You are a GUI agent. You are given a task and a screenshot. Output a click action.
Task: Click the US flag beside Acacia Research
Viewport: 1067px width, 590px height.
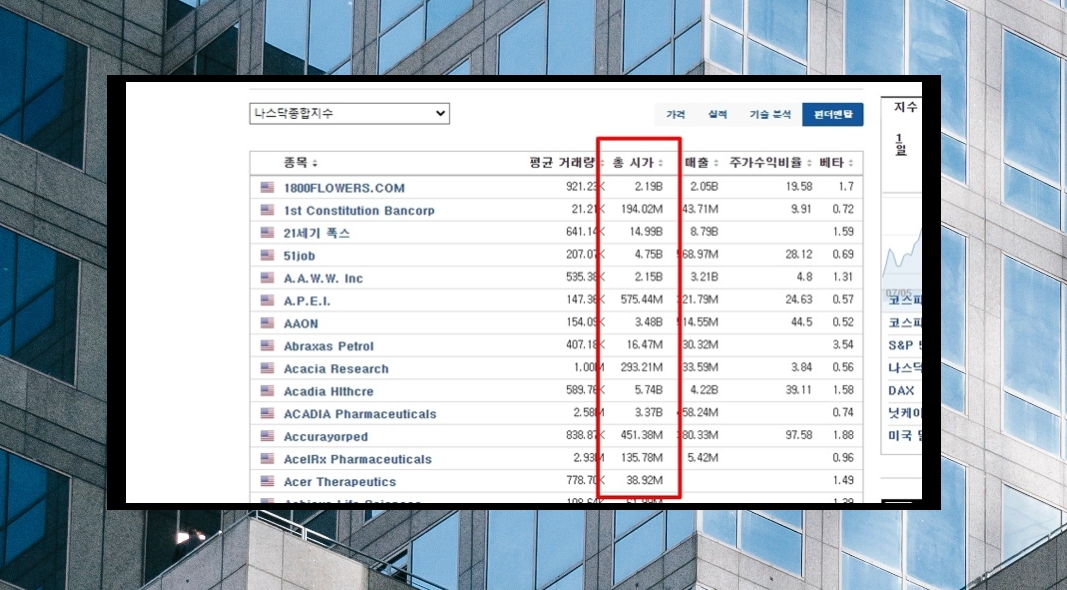(267, 368)
